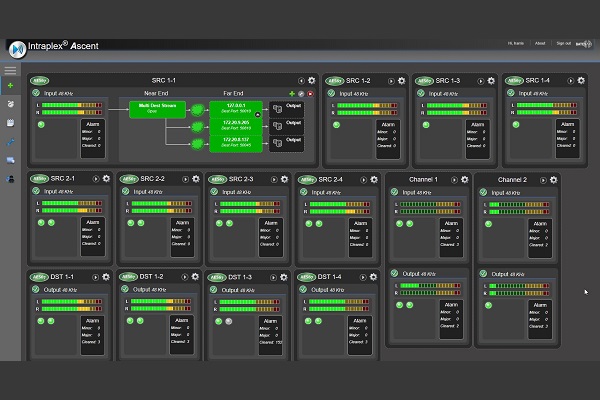Expand the SRC 1-3 card arrow
This screenshot has width=600, height=400.
click(481, 81)
